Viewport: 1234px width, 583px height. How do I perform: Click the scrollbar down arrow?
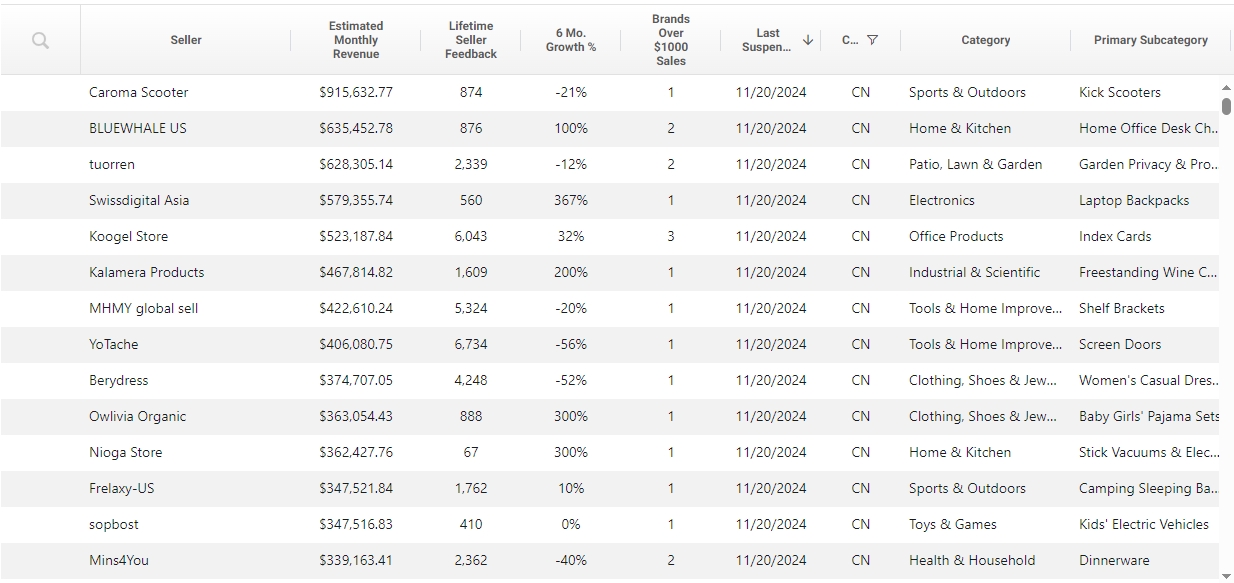click(x=1226, y=575)
